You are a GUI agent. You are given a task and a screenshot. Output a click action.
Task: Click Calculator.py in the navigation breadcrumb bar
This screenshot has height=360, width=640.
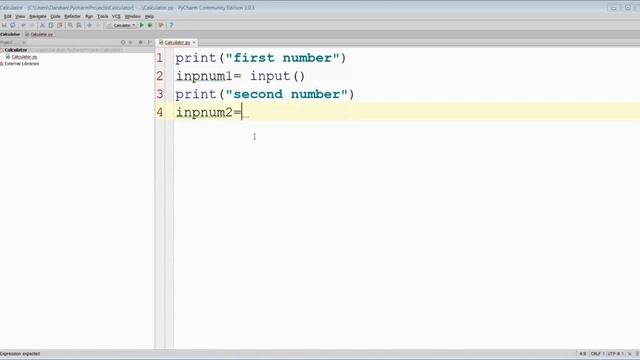coord(40,34)
